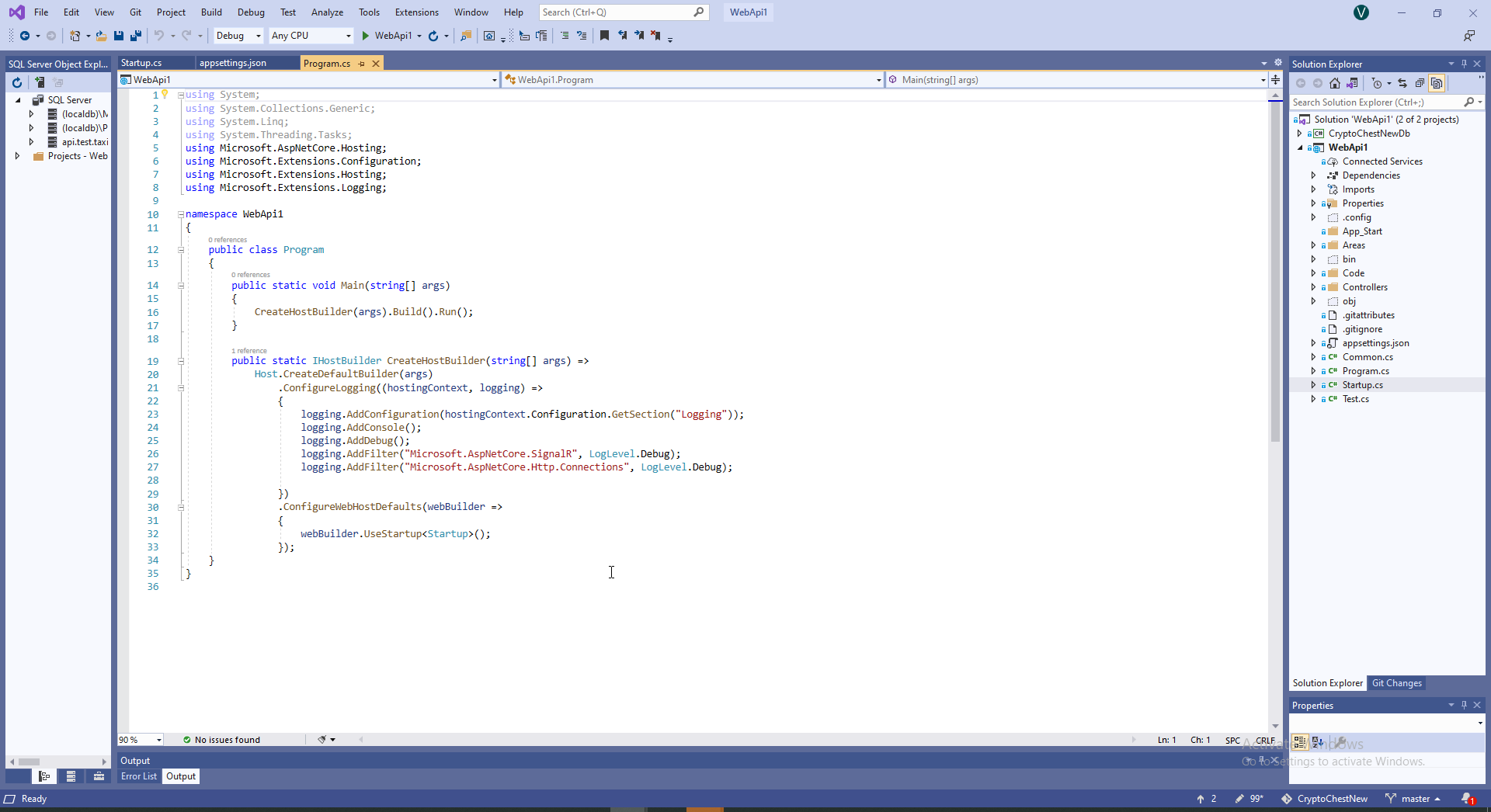
Task: Open the Main(string[] args) member dropdown
Action: pos(1077,80)
